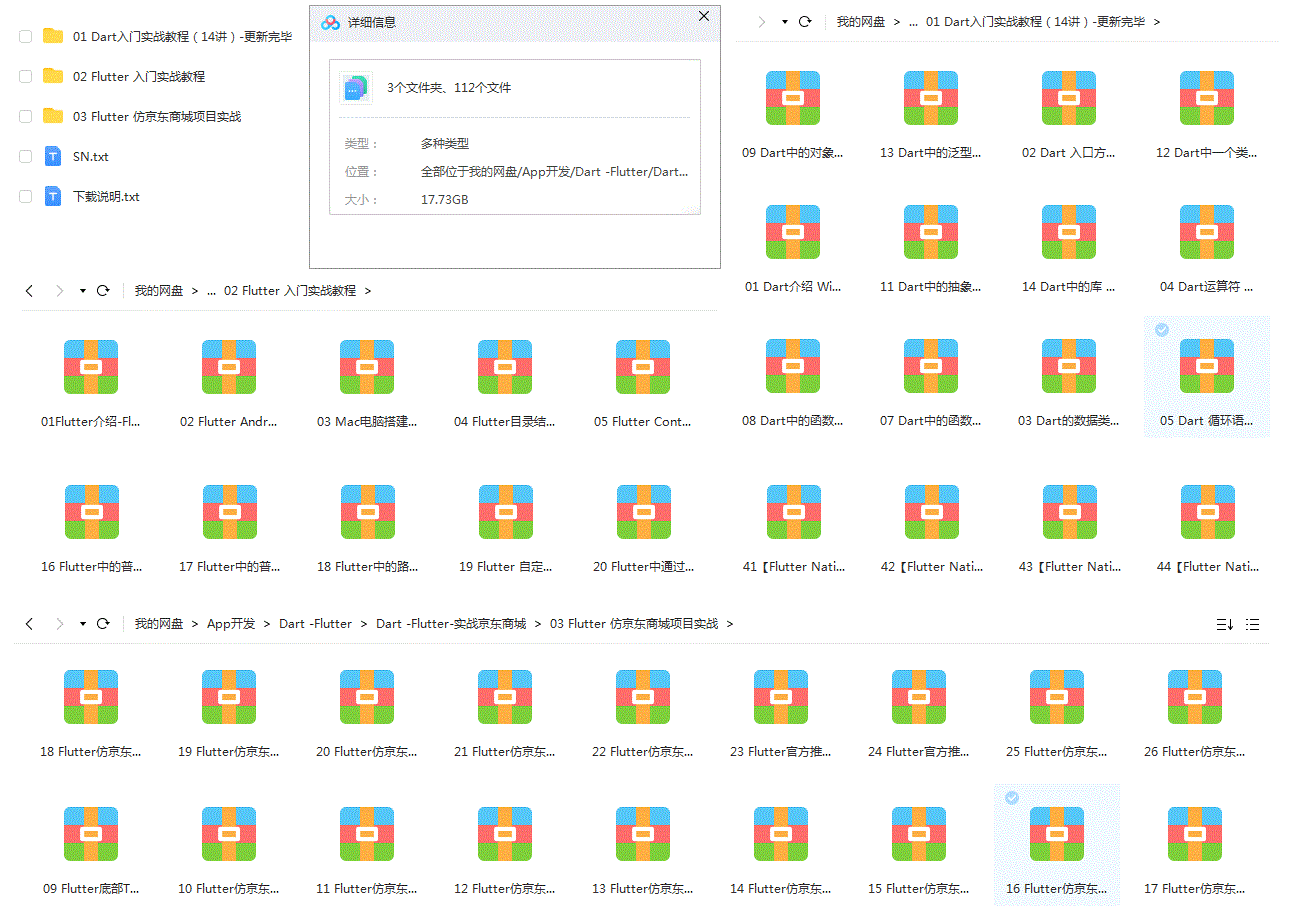Select archive 01 Dart介绍 Wi
The image size is (1300, 920).
pos(793,232)
